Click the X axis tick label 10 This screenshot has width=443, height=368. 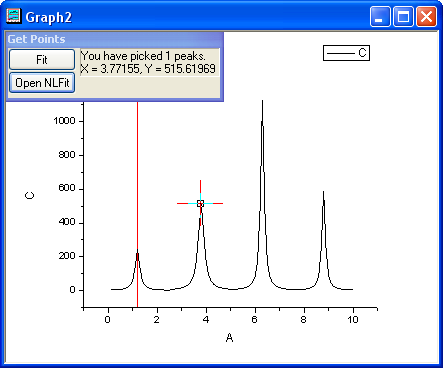click(353, 319)
